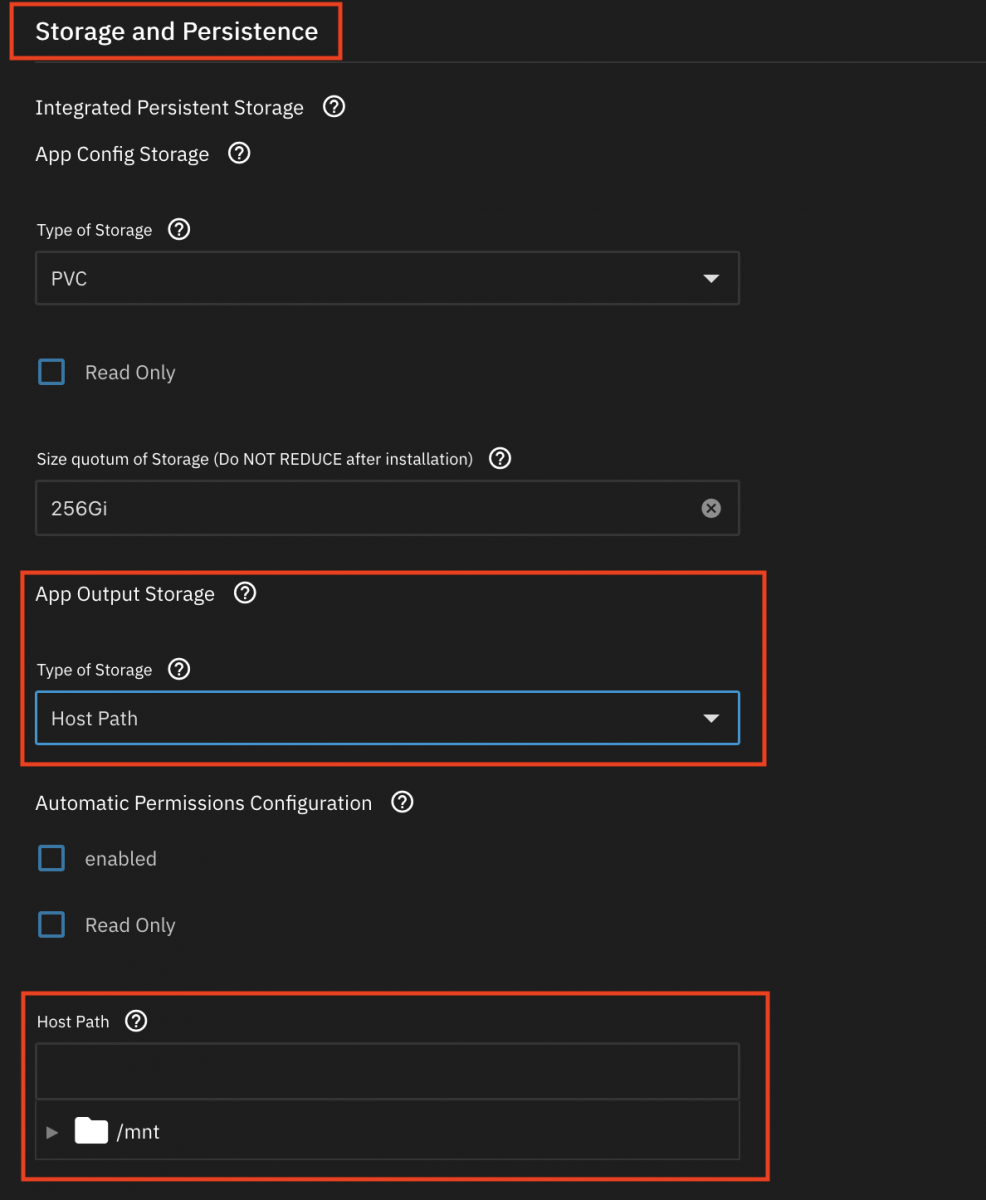Expand the /mnt directory tree arrow
The width and height of the screenshot is (986, 1200).
tap(53, 1132)
